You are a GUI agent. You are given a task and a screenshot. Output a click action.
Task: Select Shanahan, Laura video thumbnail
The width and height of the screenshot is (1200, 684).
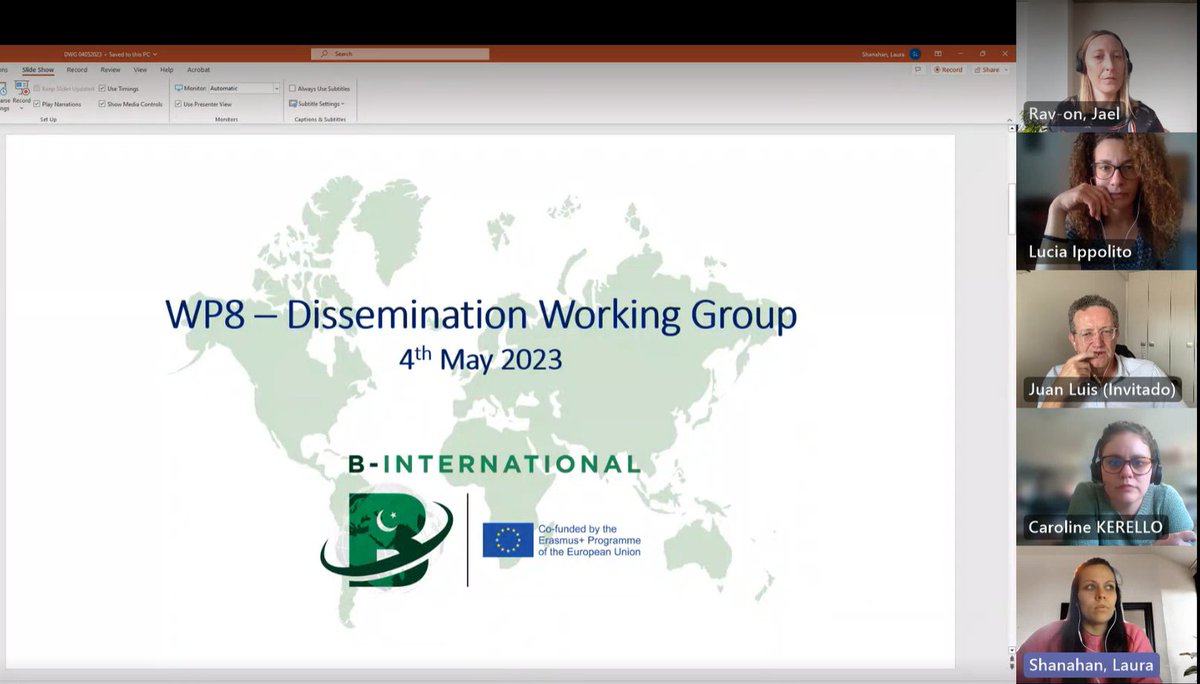point(1107,615)
